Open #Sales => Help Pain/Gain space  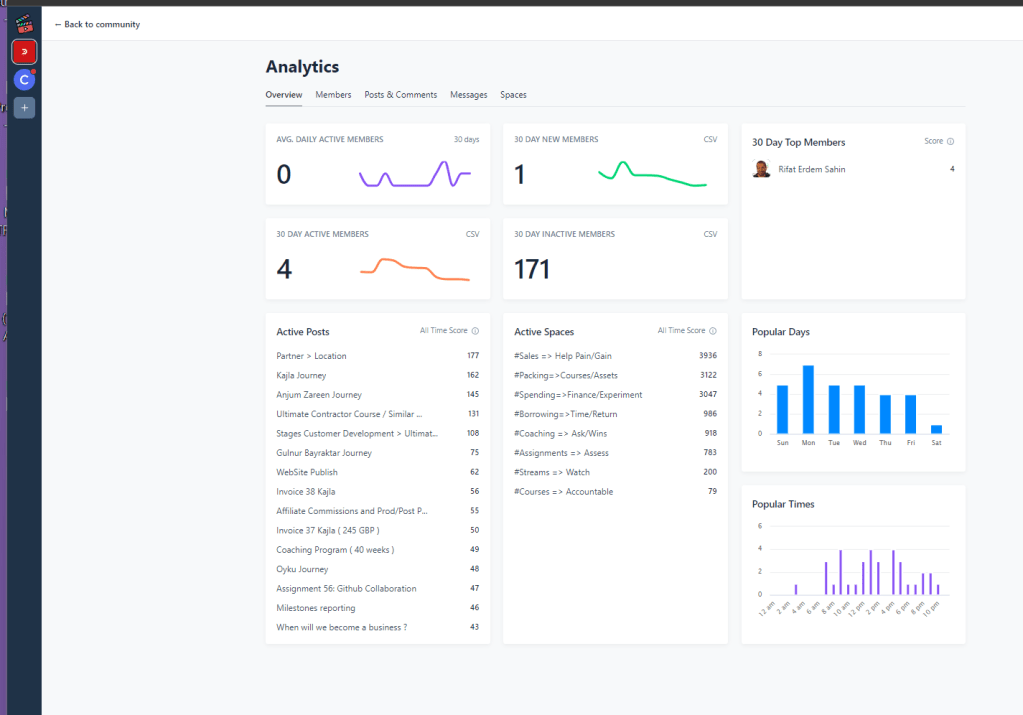coord(563,356)
